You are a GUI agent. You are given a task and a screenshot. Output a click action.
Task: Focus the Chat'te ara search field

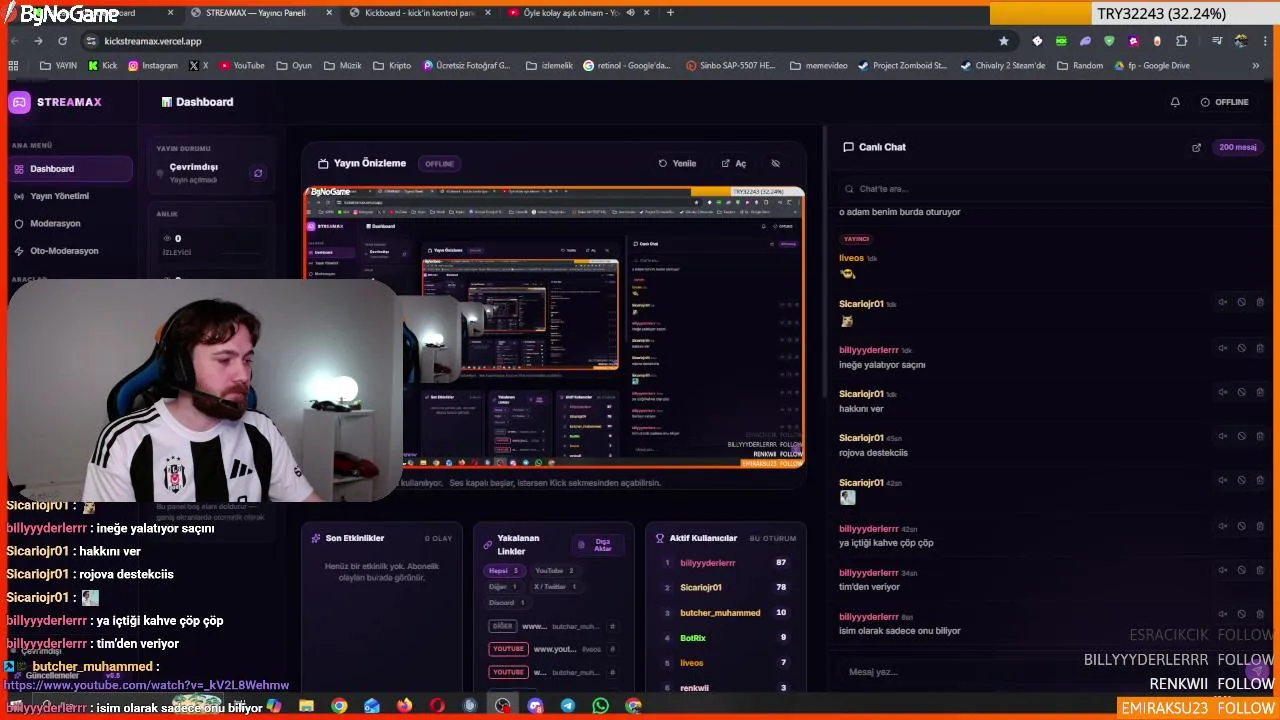pyautogui.click(x=1048, y=189)
